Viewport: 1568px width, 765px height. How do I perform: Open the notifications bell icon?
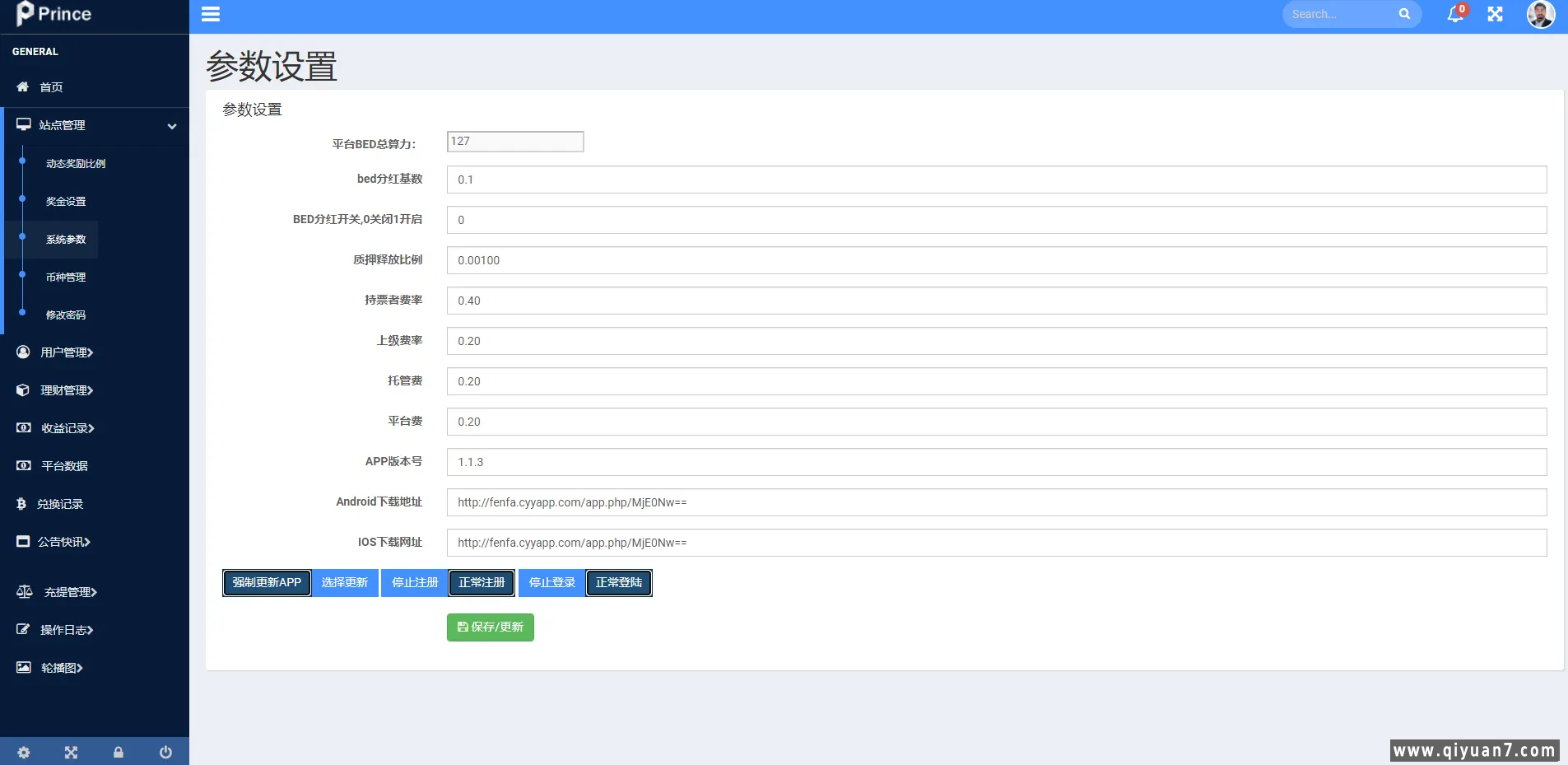[x=1454, y=14]
